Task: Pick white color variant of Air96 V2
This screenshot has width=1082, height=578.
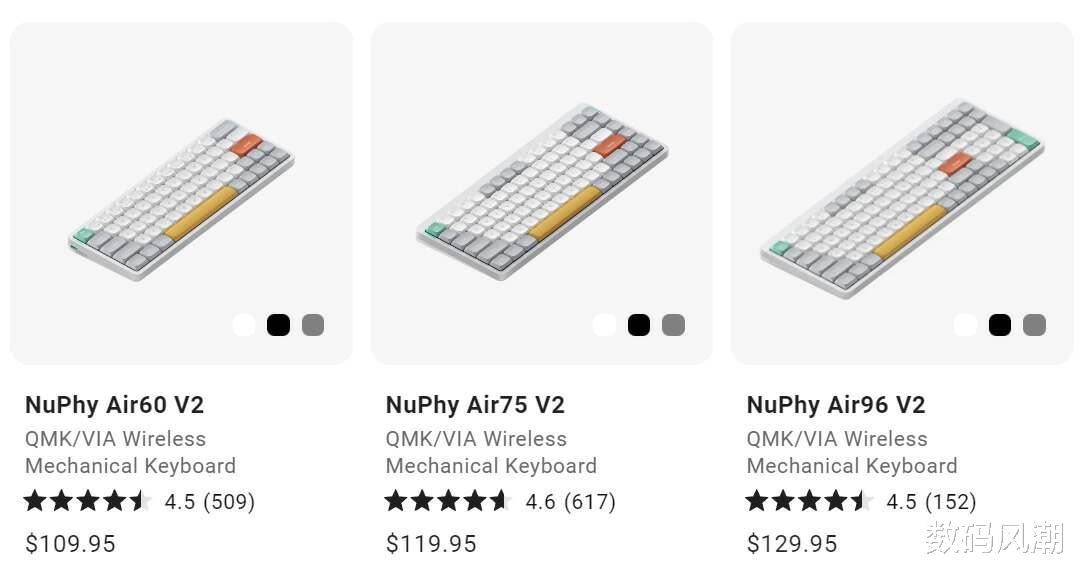Action: click(965, 325)
